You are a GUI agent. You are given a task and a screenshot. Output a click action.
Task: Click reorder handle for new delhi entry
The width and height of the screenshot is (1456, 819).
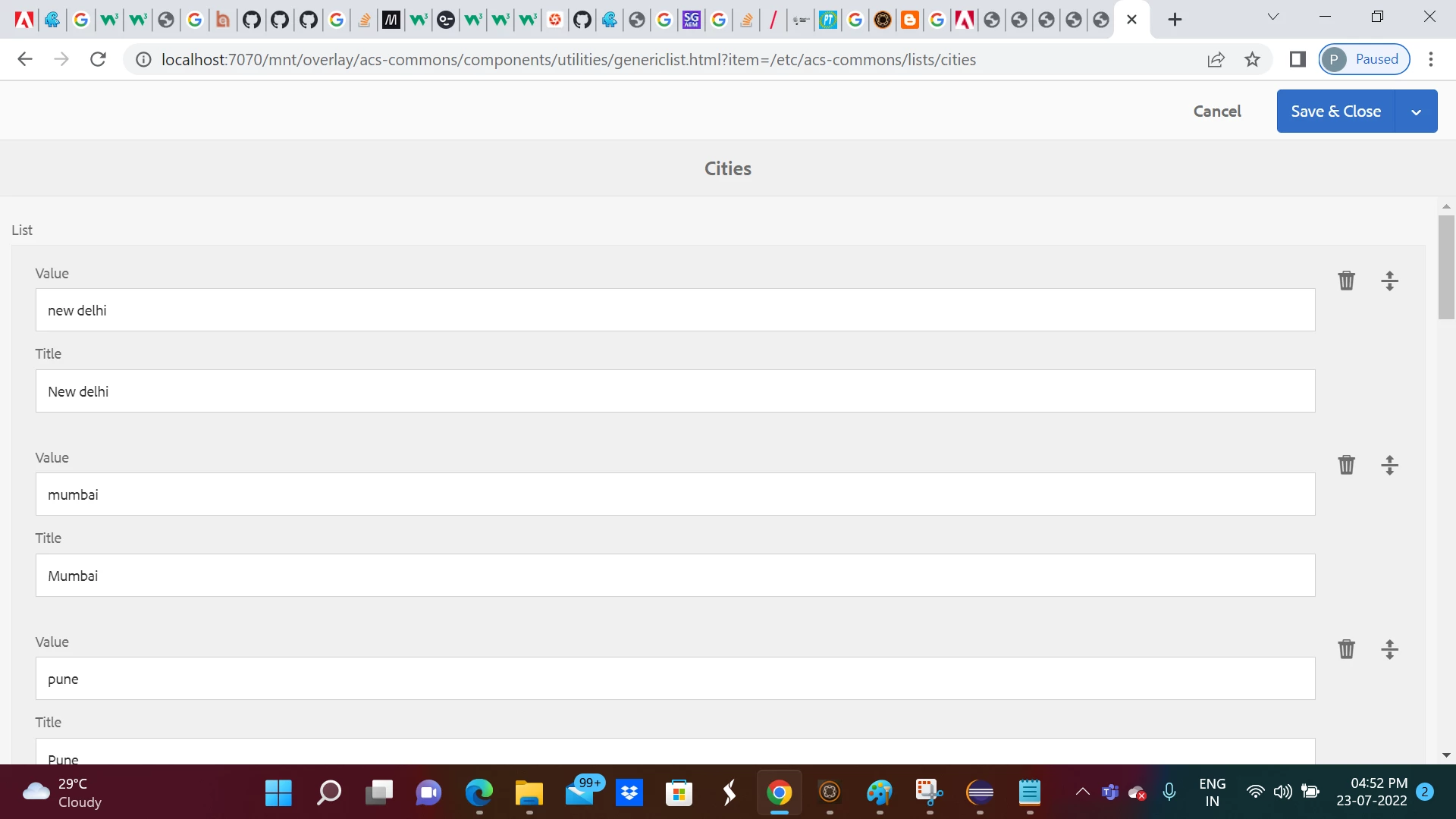pos(1389,281)
